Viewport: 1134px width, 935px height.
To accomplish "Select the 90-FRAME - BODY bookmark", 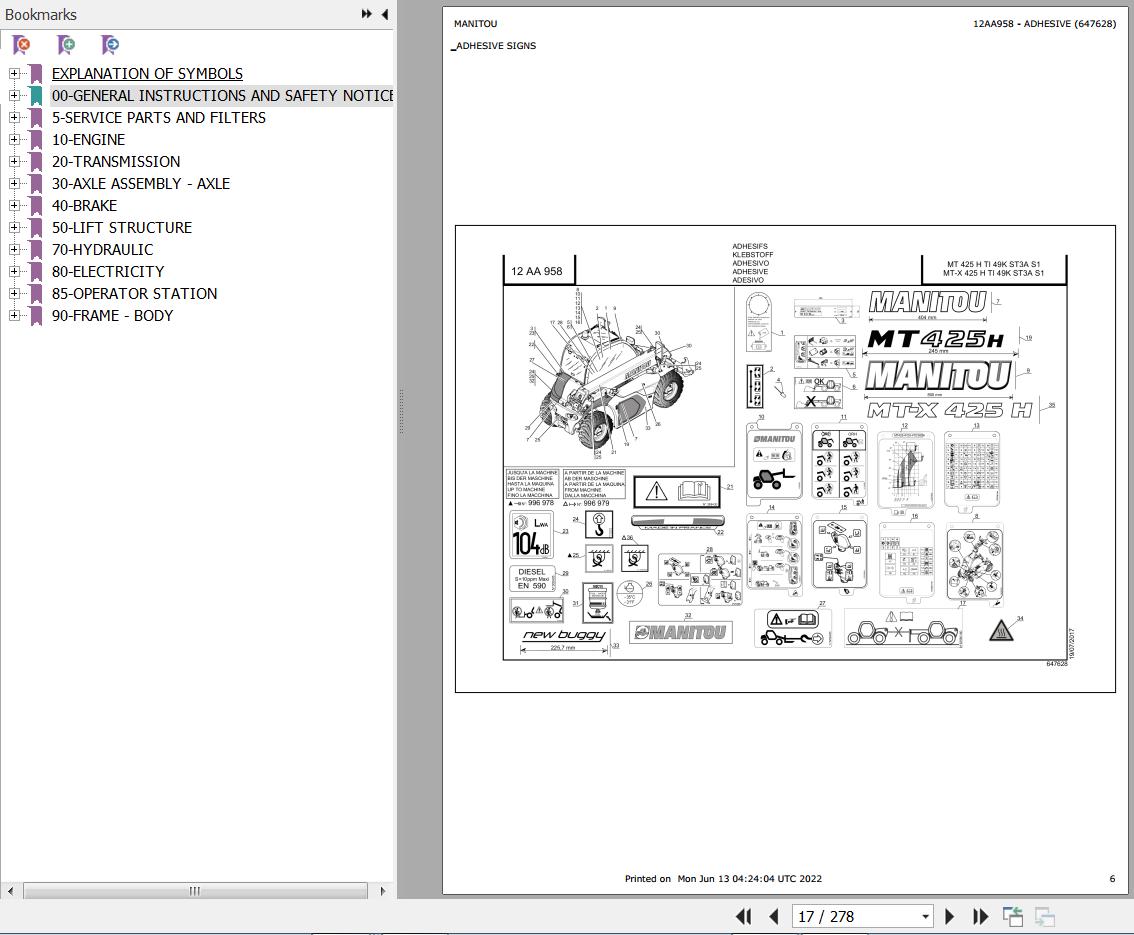I will [x=112, y=315].
